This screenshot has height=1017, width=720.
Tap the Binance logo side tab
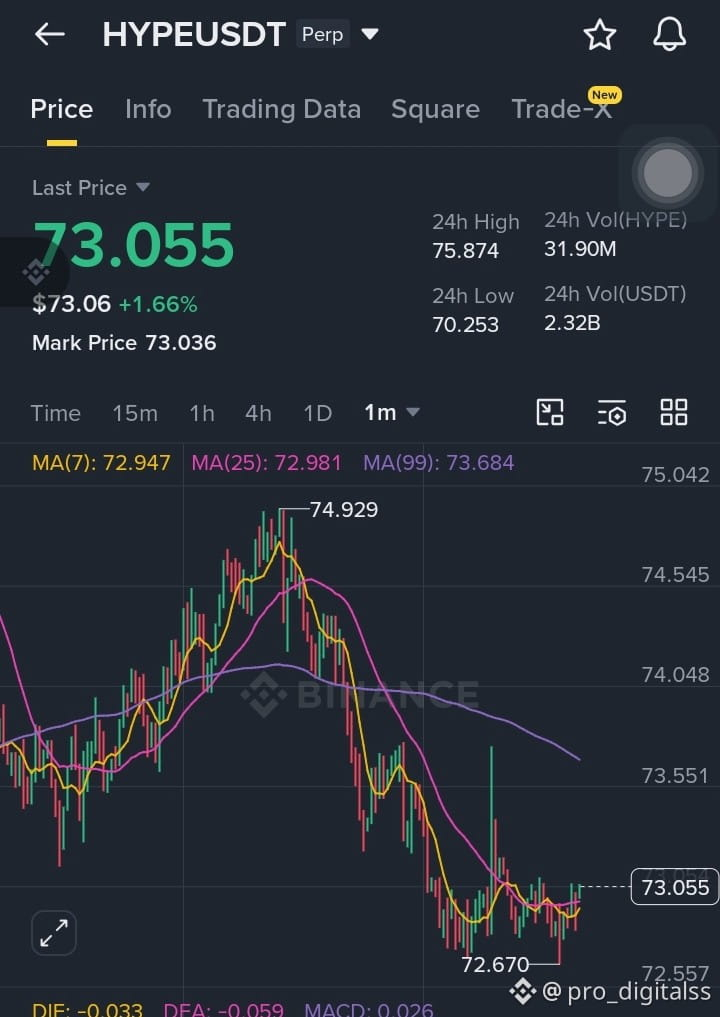pyautogui.click(x=36, y=272)
